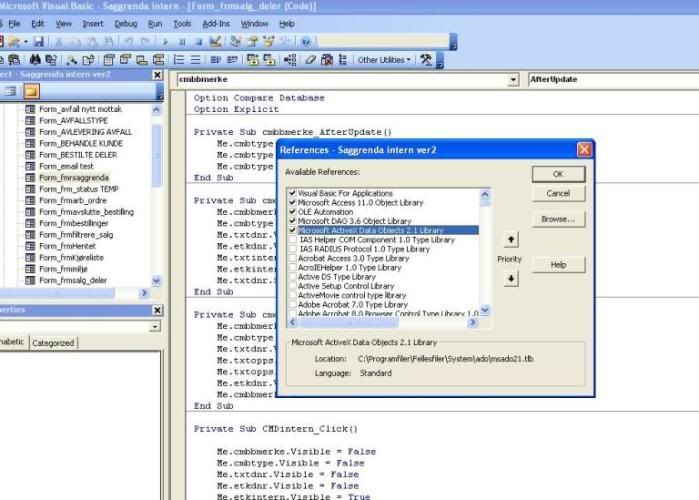Viewport: 699px width, 500px height.
Task: Move reference priority up with arrow button
Action: 512,240
